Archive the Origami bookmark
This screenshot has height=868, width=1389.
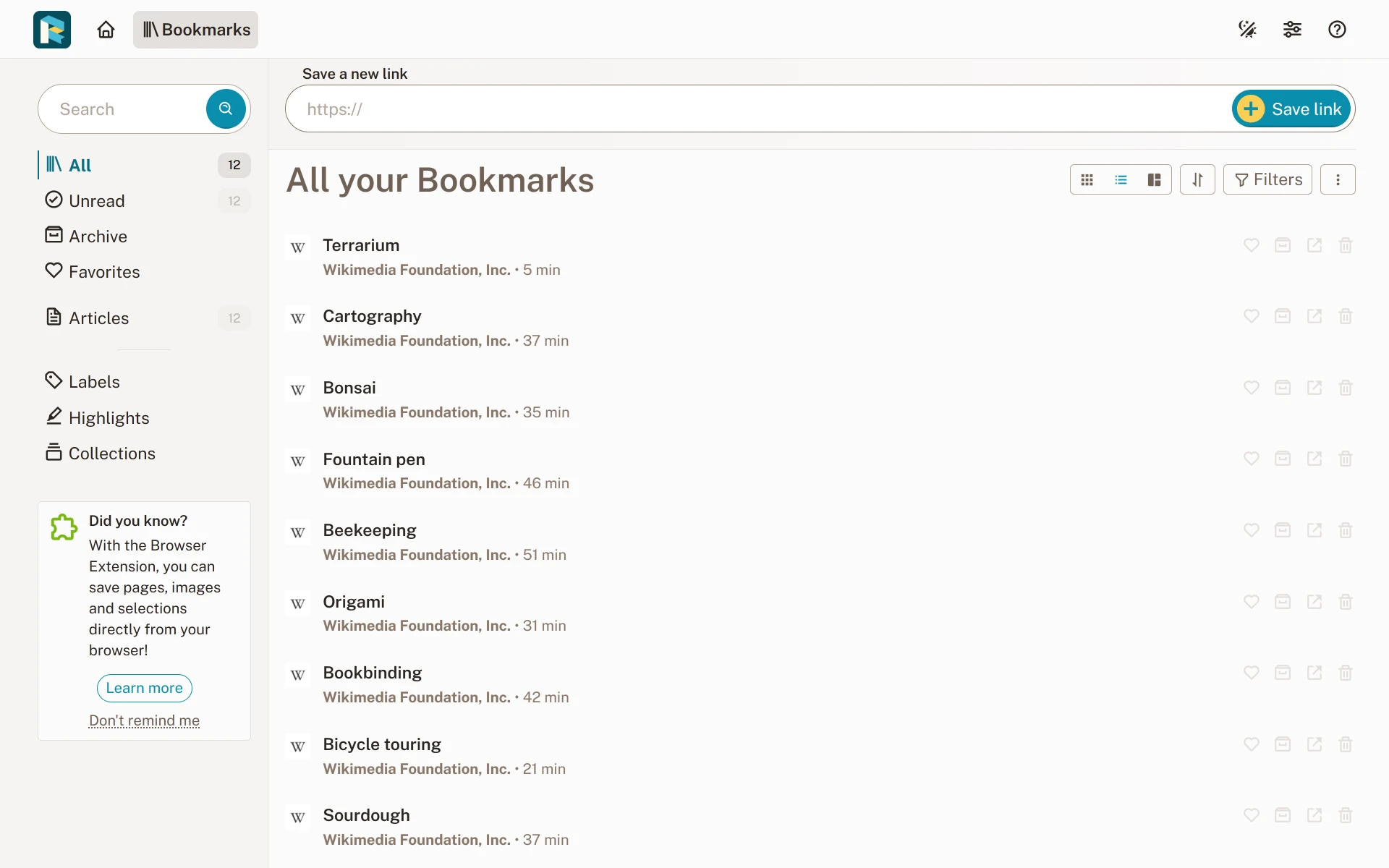(x=1283, y=602)
